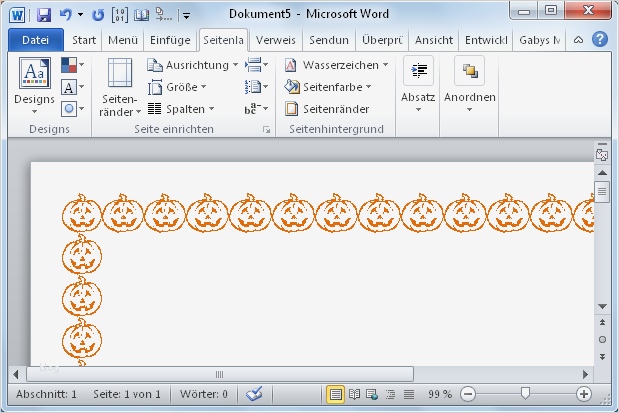
Task: Open the hyphenation dropdown icon
Action: pos(256,108)
